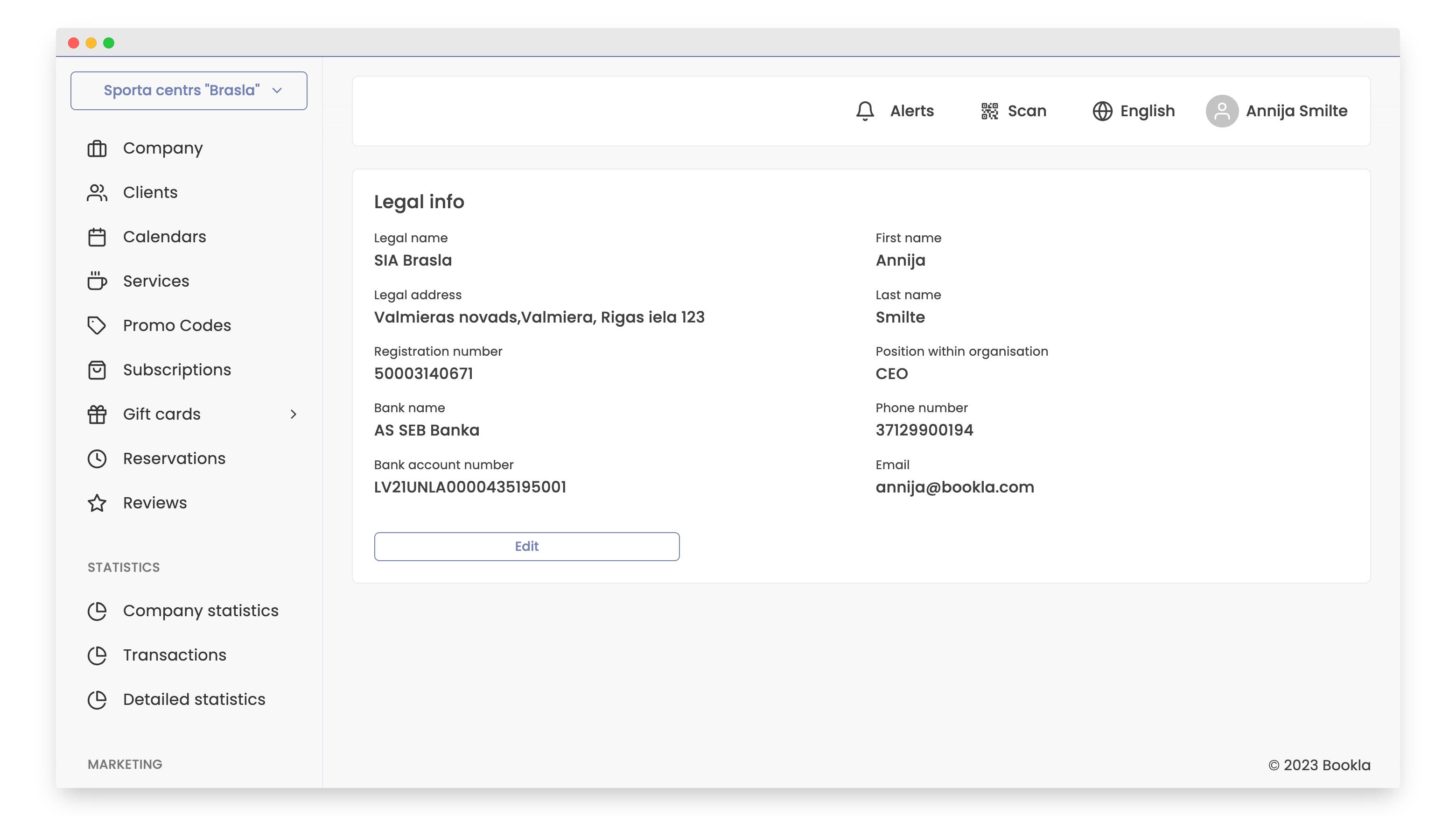Select the Gift cards gift icon
The width and height of the screenshot is (1456, 816).
[97, 414]
